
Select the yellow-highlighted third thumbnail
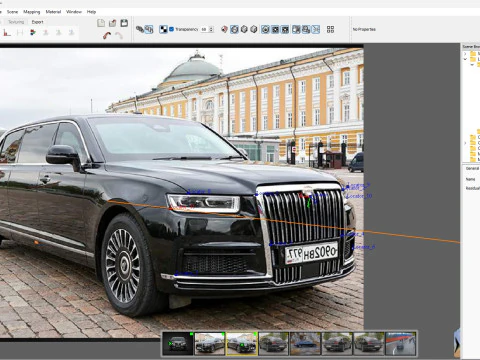pyautogui.click(x=242, y=343)
